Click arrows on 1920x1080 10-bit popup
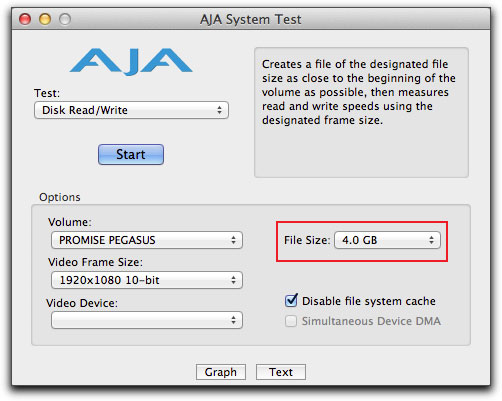 [233, 280]
